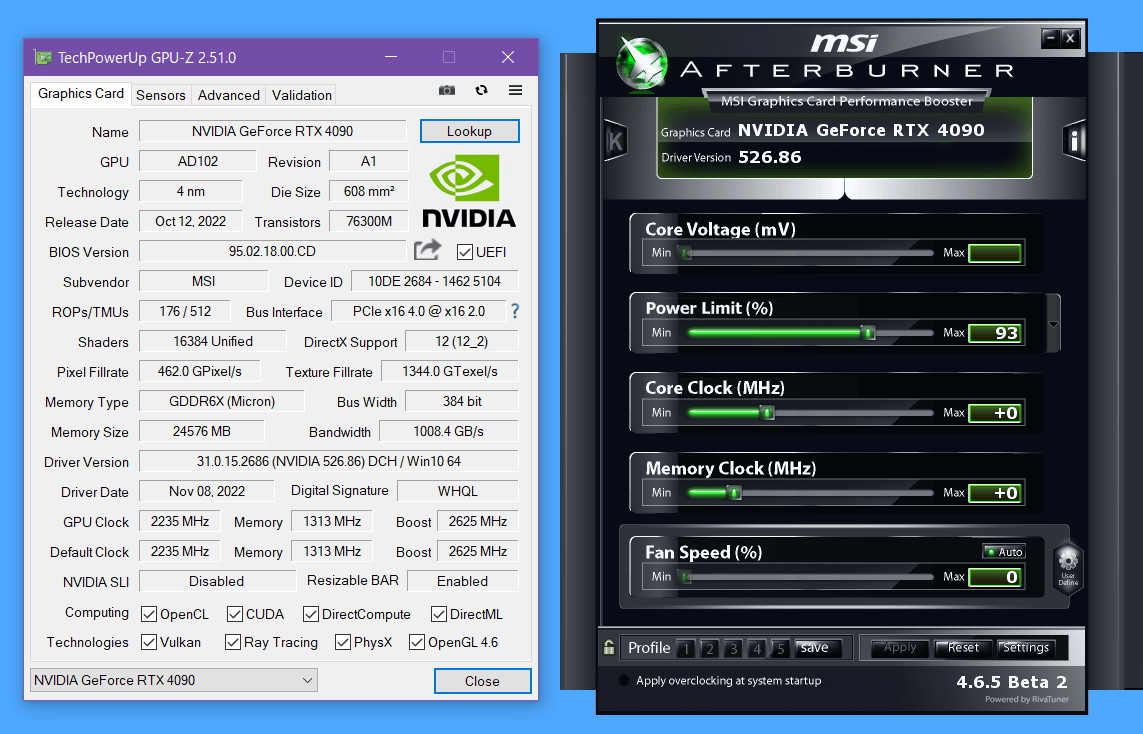Open GPU selection dropdown in GPU-Z
The image size is (1143, 734).
[x=173, y=680]
